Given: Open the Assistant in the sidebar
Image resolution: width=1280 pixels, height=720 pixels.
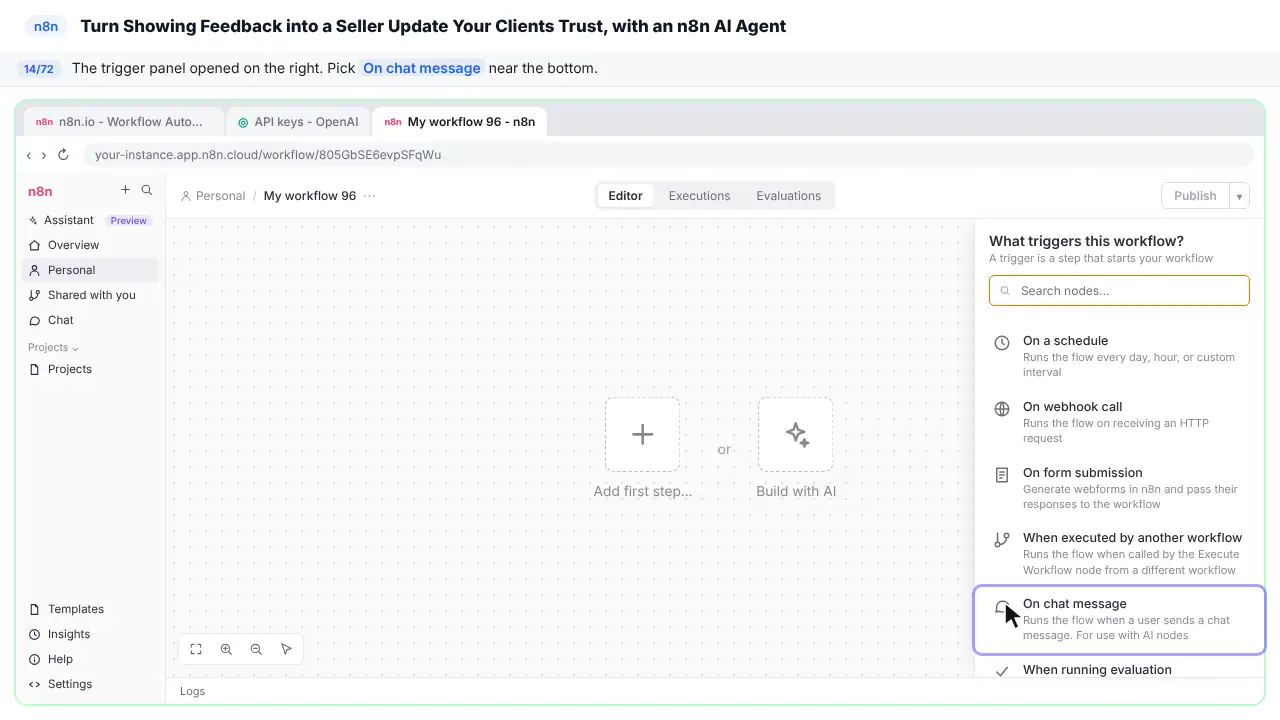Looking at the screenshot, I should (x=90, y=220).
